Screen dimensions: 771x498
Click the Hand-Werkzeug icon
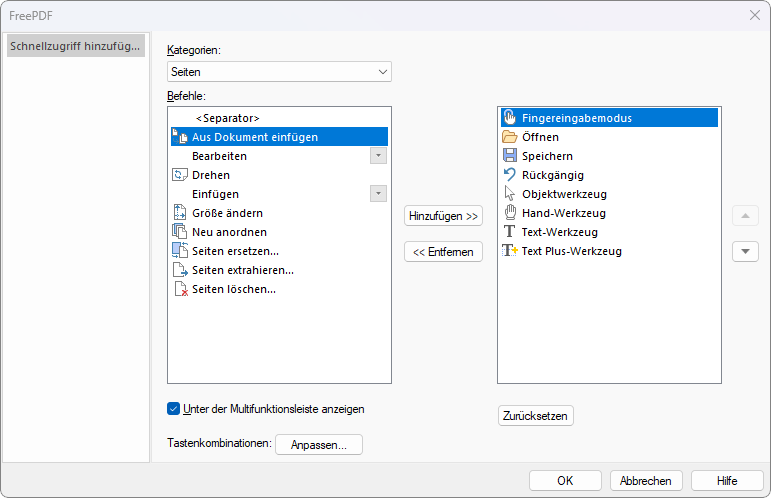click(510, 212)
